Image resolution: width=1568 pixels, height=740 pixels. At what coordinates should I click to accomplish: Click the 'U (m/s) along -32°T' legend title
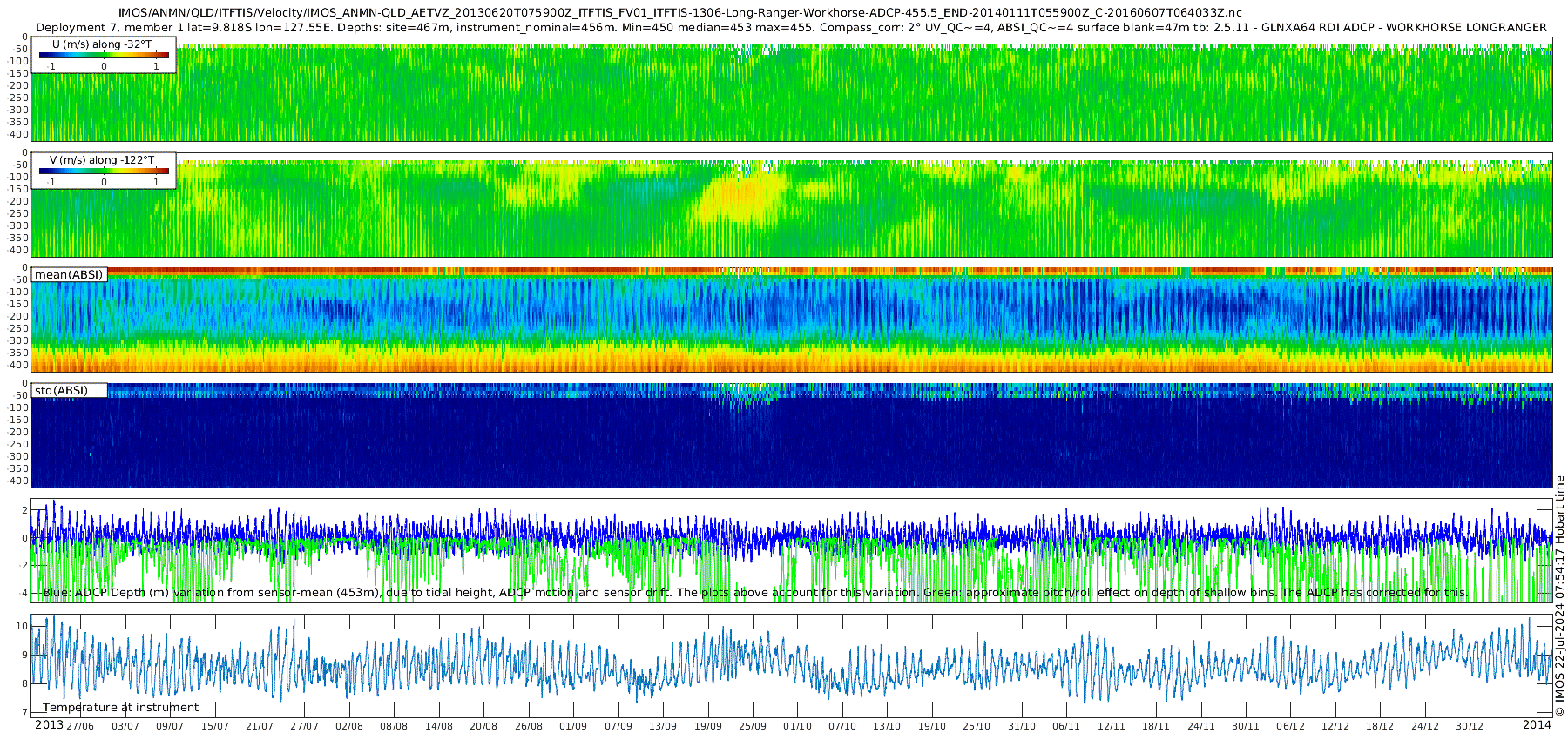[x=102, y=44]
